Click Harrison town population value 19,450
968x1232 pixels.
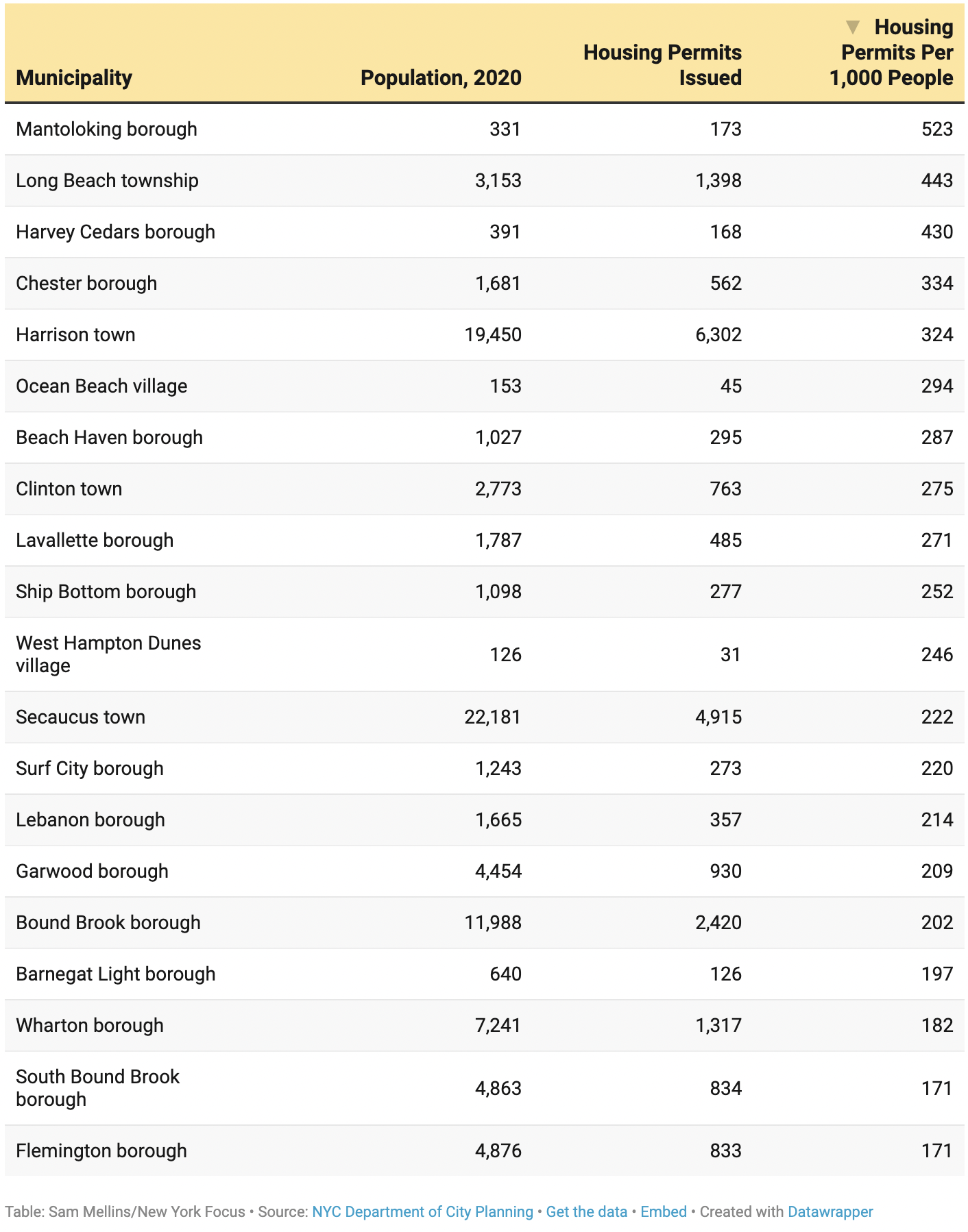click(493, 335)
